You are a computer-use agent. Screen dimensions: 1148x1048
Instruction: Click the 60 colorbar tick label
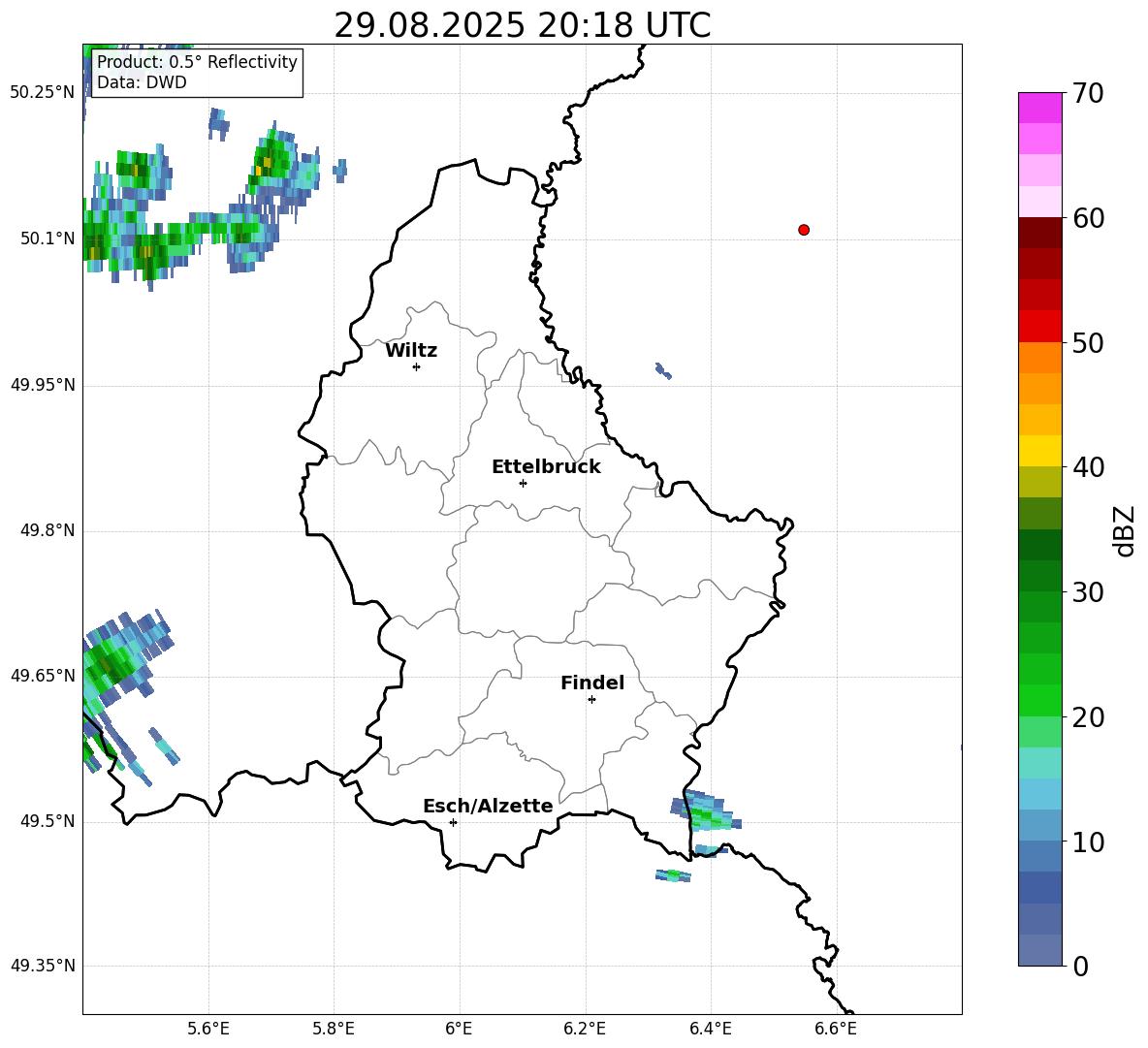(1088, 218)
